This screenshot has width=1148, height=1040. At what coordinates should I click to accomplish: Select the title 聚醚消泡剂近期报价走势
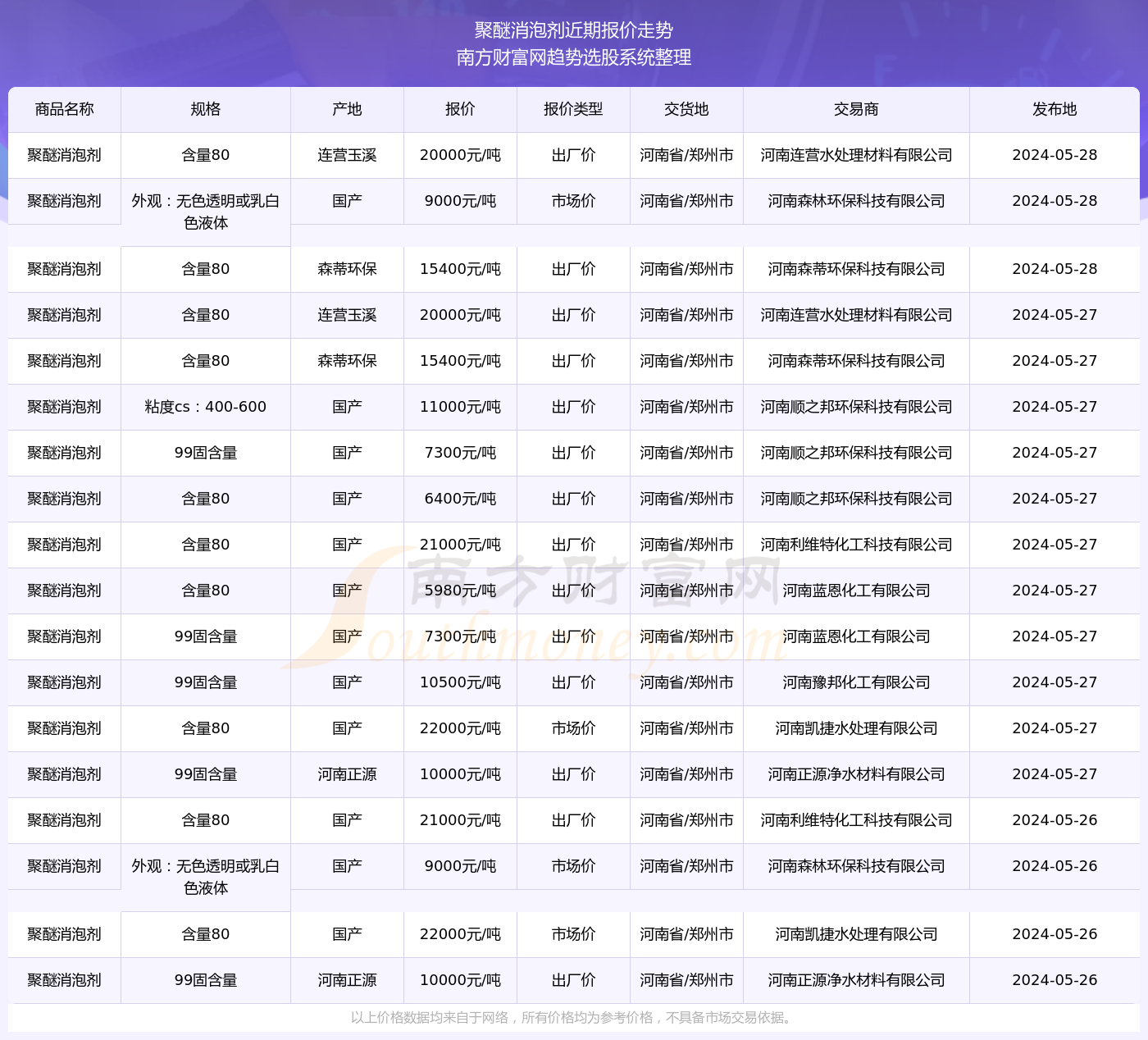tap(574, 30)
